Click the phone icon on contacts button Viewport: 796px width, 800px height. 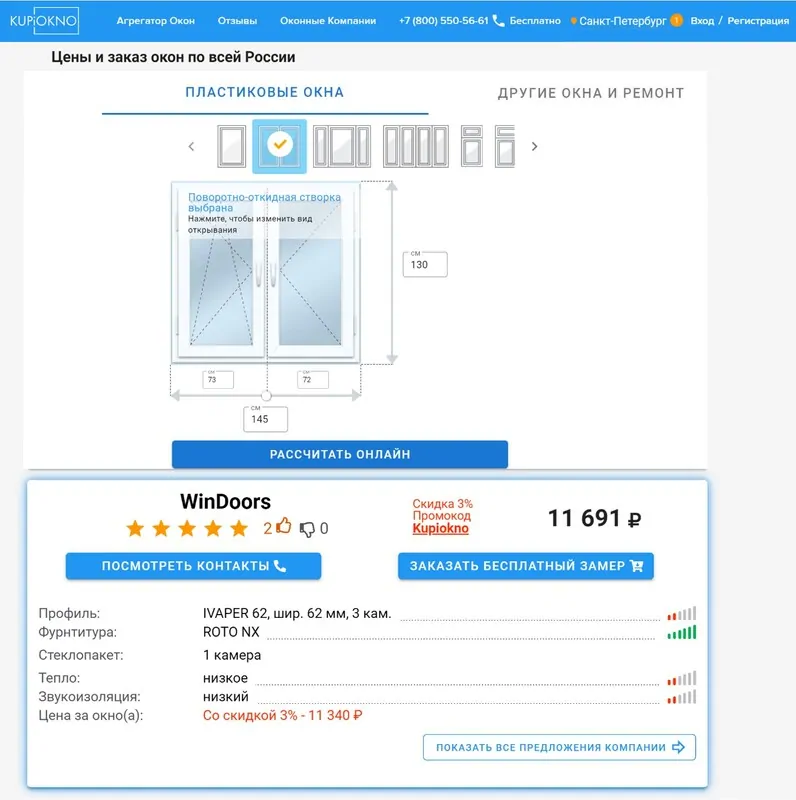(x=280, y=566)
